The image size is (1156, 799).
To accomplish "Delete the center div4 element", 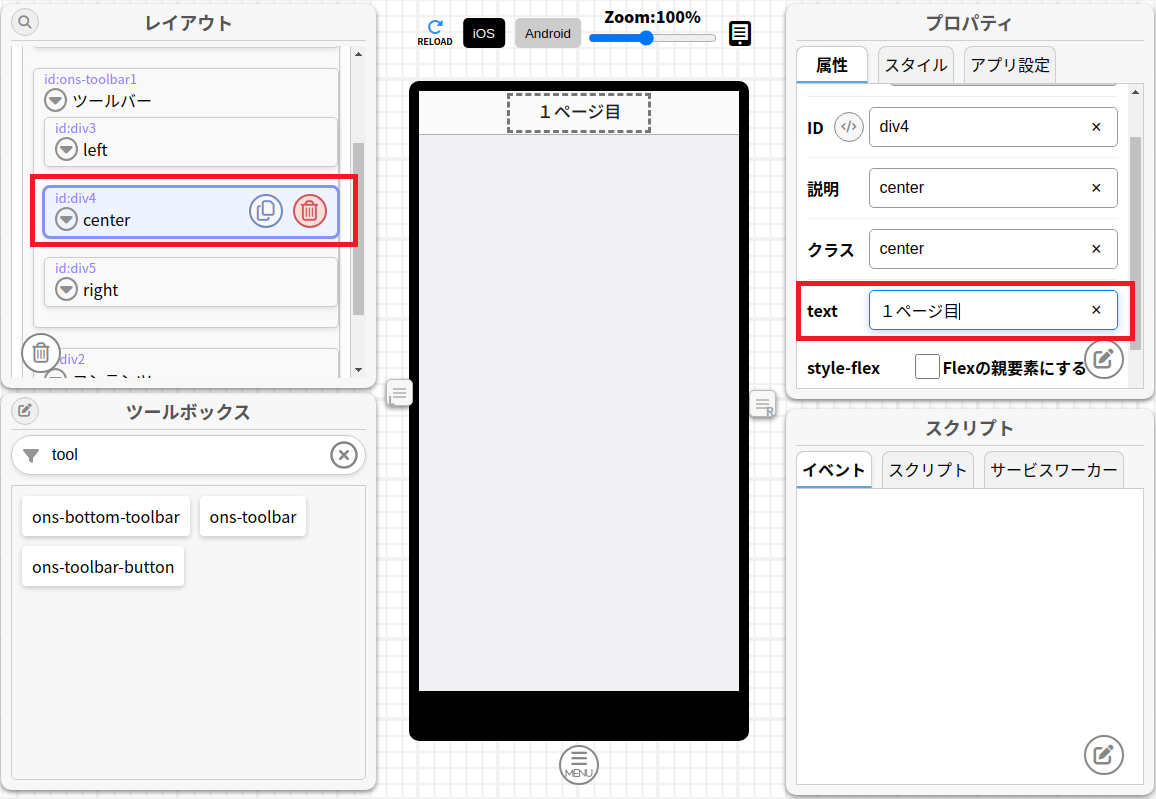I will pyautogui.click(x=310, y=211).
